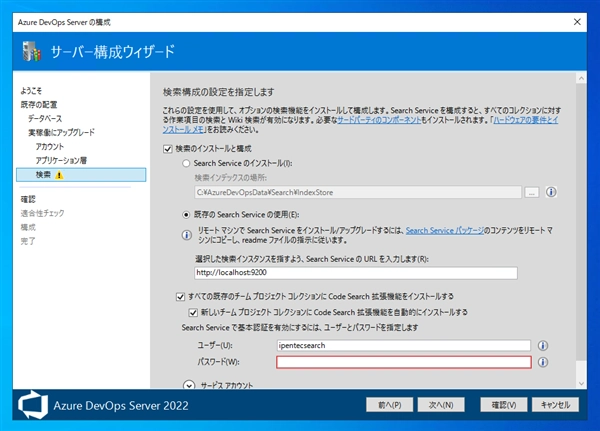Click info icon next to user field
The height and width of the screenshot is (431, 600).
click(543, 346)
